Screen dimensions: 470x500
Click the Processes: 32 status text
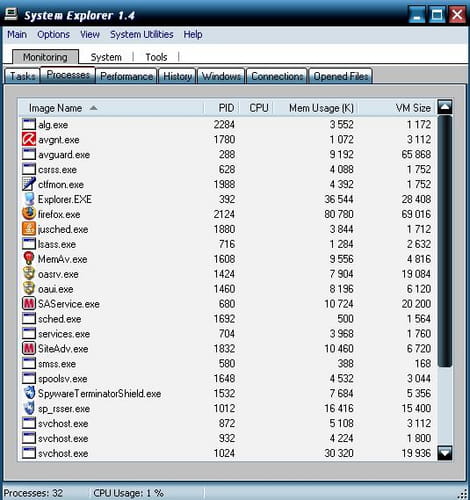coord(33,493)
